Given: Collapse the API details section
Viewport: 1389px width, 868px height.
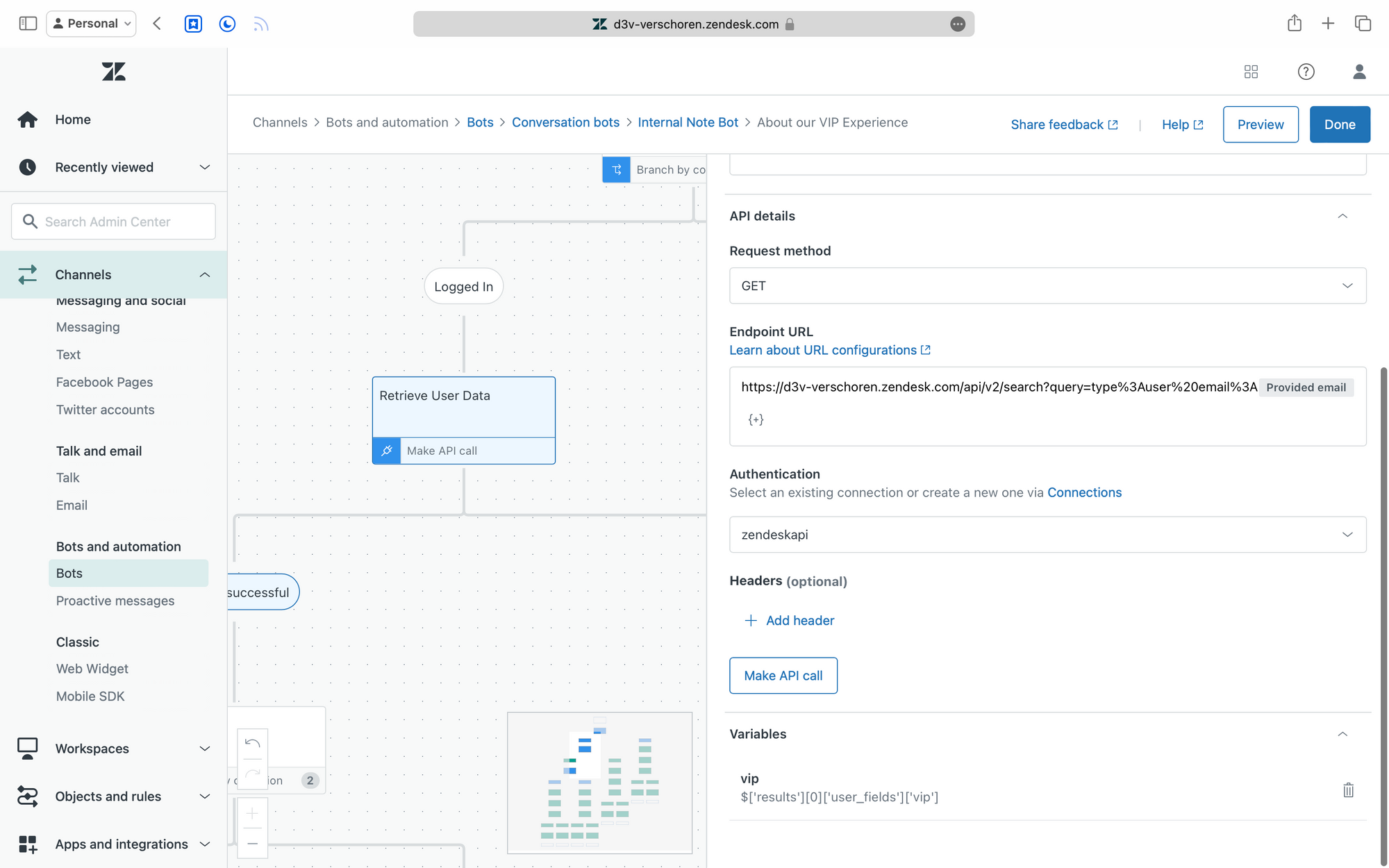Looking at the screenshot, I should (1342, 216).
